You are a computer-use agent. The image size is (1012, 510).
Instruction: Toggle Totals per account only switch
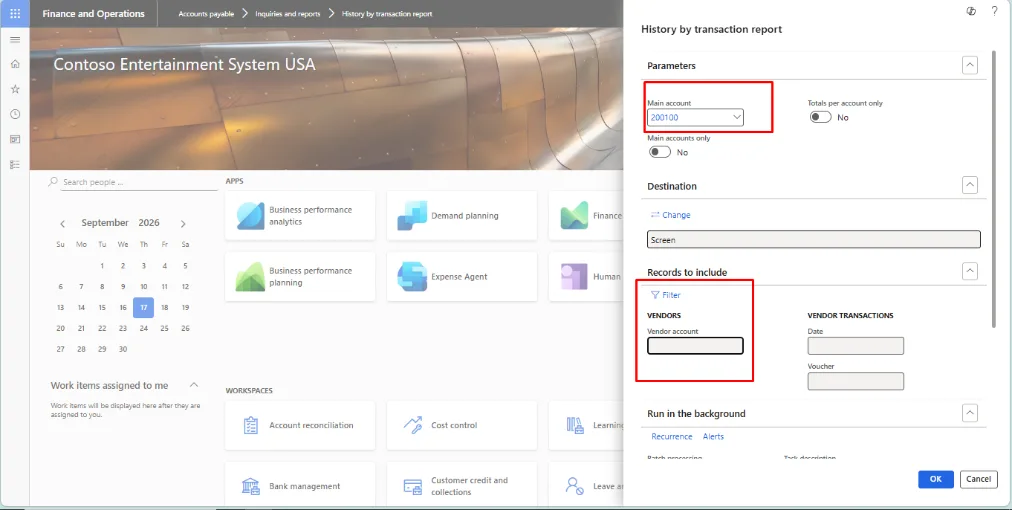pyautogui.click(x=821, y=117)
